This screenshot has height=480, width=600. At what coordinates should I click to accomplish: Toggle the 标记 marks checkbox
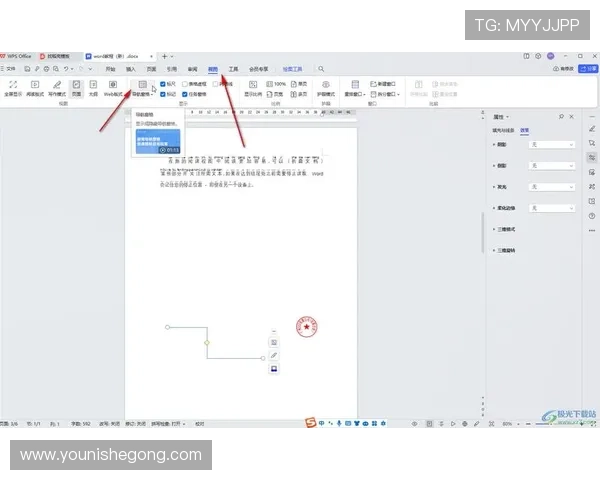pyautogui.click(x=164, y=95)
